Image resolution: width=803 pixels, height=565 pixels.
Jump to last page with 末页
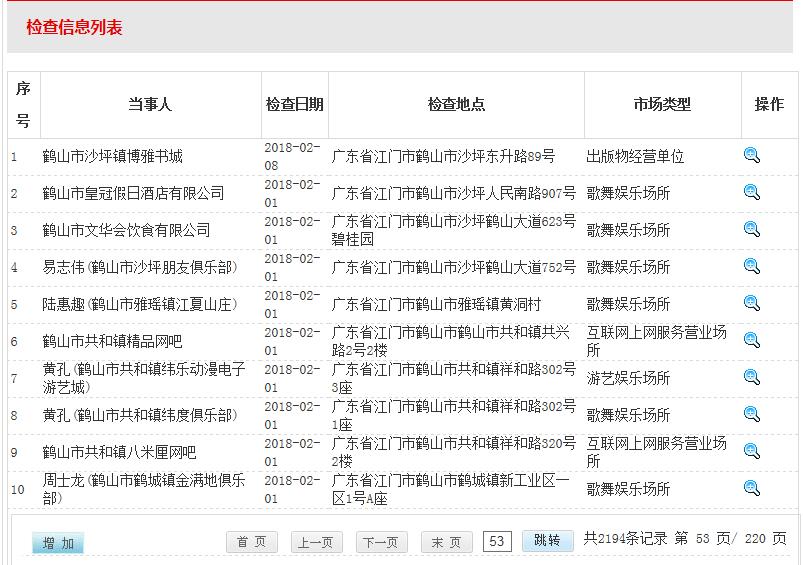[x=446, y=542]
